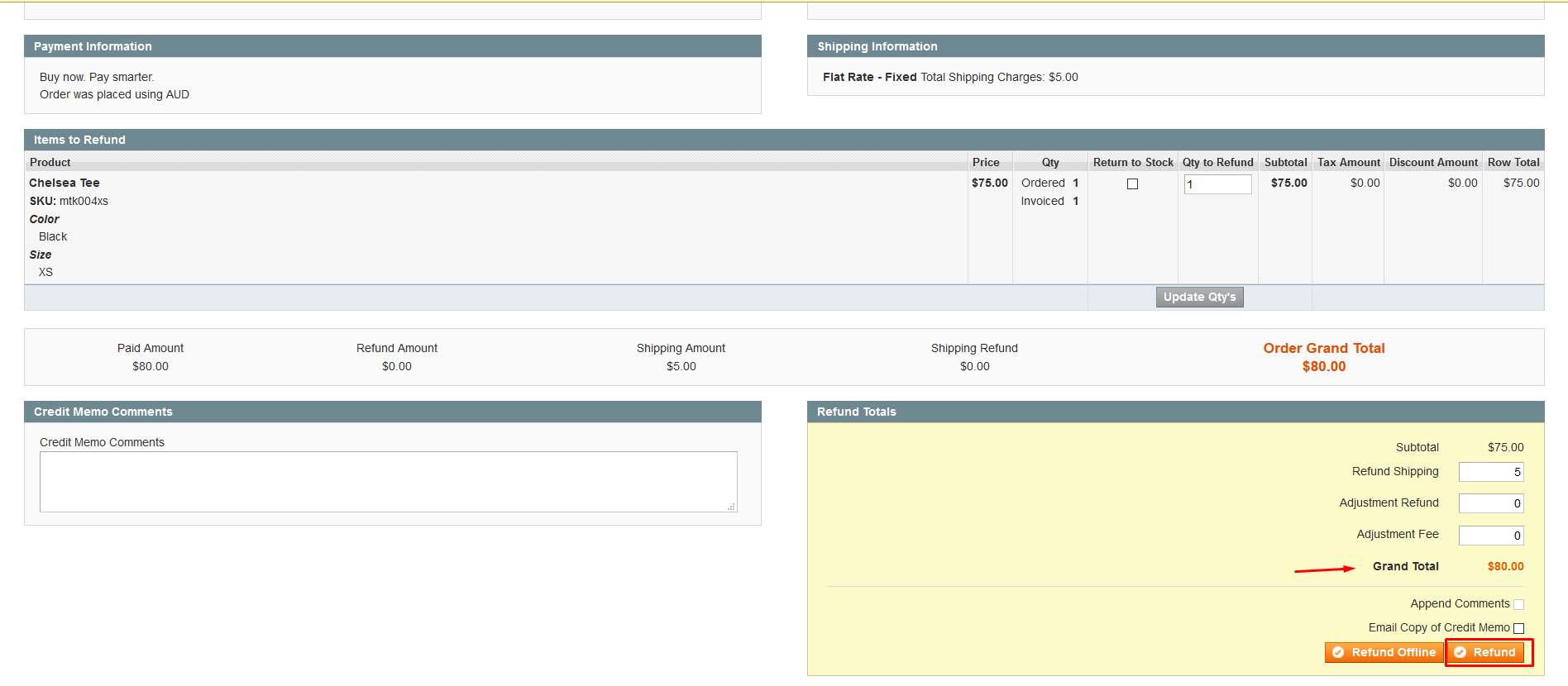Select the Refund Shipping amount field

1490,472
